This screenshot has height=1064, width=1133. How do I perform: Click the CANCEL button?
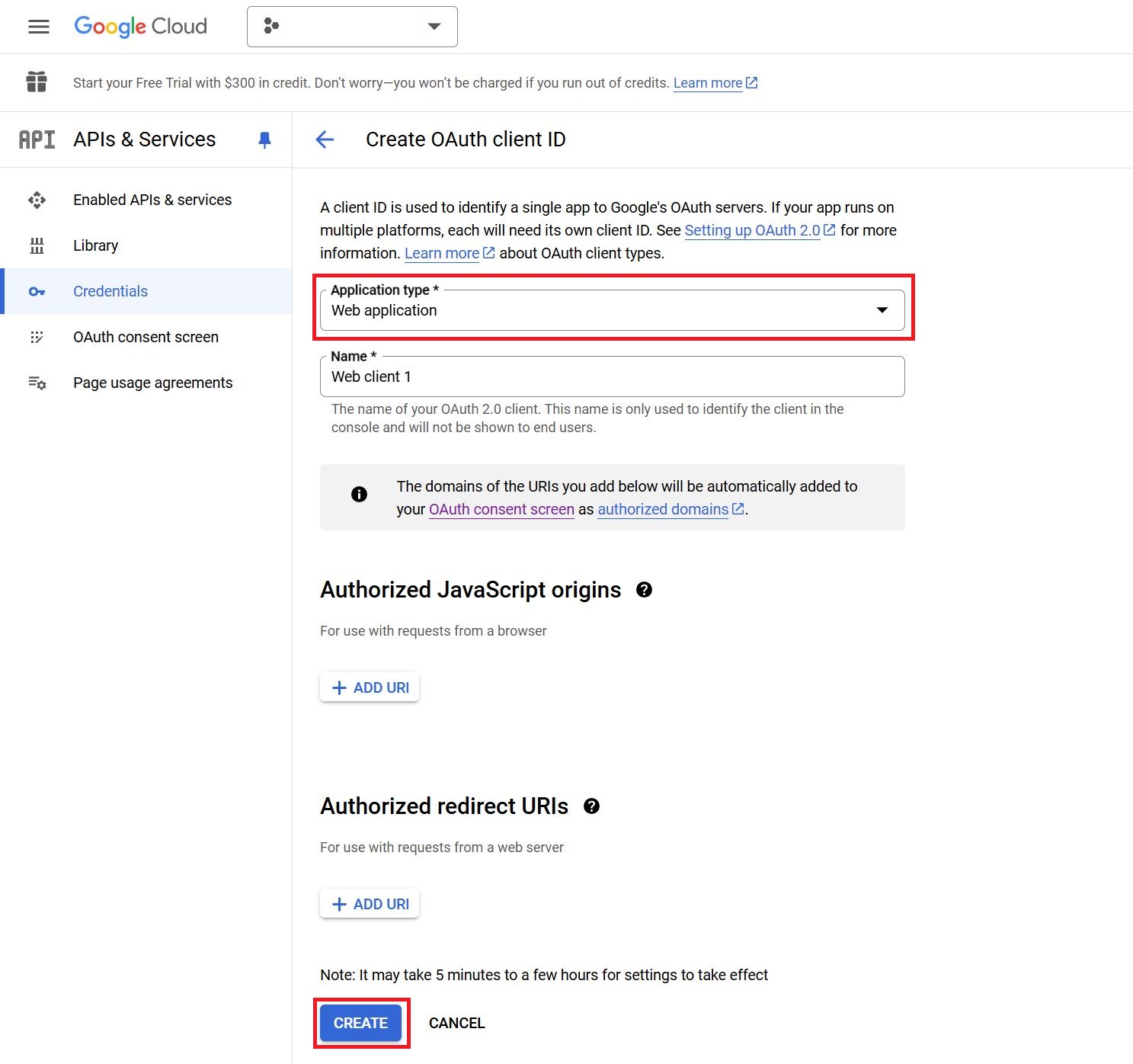coord(456,1023)
